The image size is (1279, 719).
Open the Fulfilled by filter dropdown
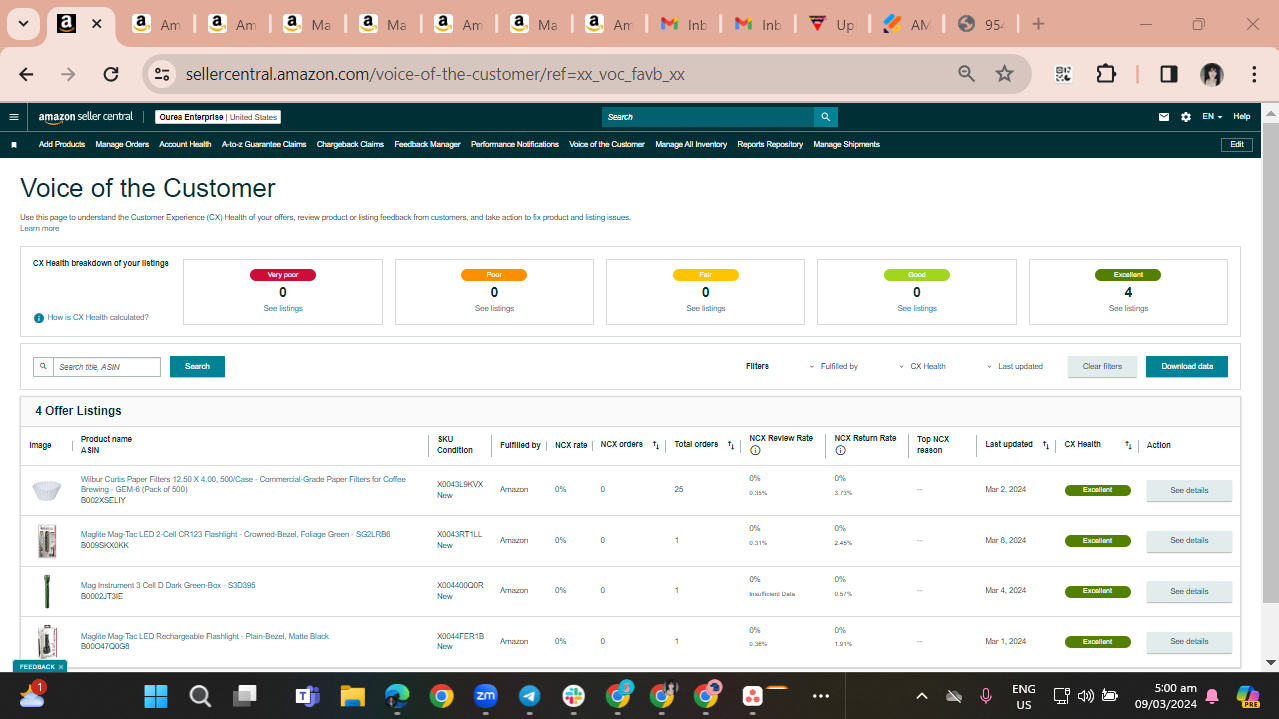pyautogui.click(x=833, y=366)
